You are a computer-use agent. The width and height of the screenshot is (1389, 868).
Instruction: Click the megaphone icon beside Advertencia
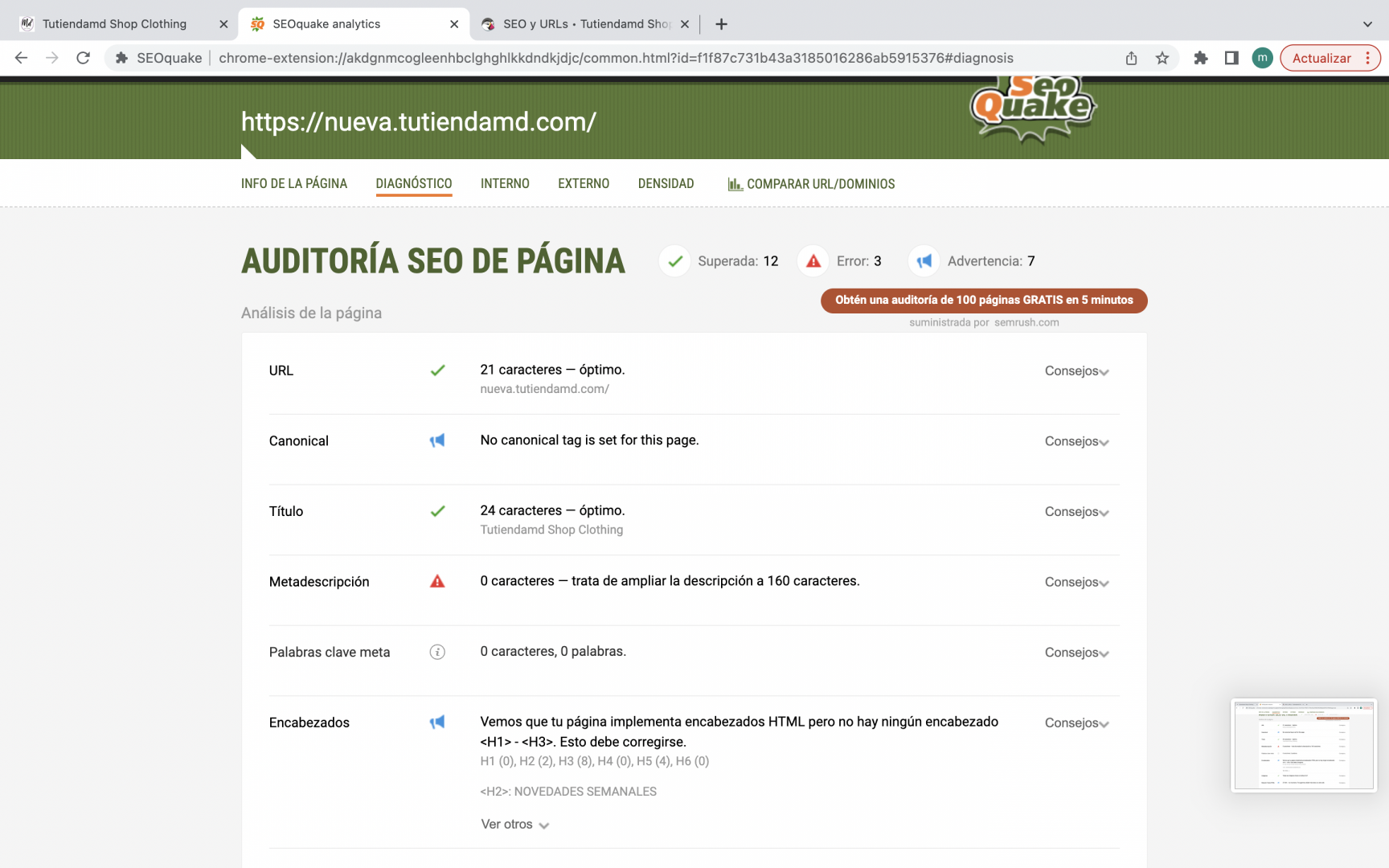pyautogui.click(x=924, y=261)
